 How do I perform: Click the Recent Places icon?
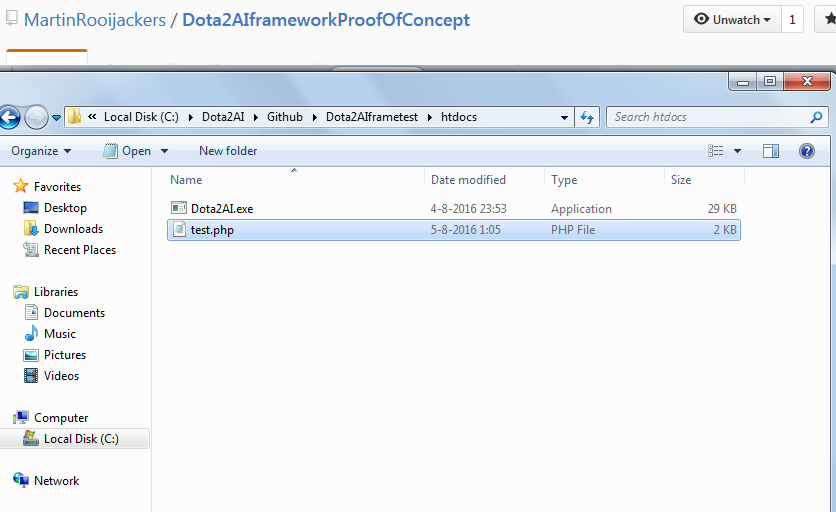31,250
